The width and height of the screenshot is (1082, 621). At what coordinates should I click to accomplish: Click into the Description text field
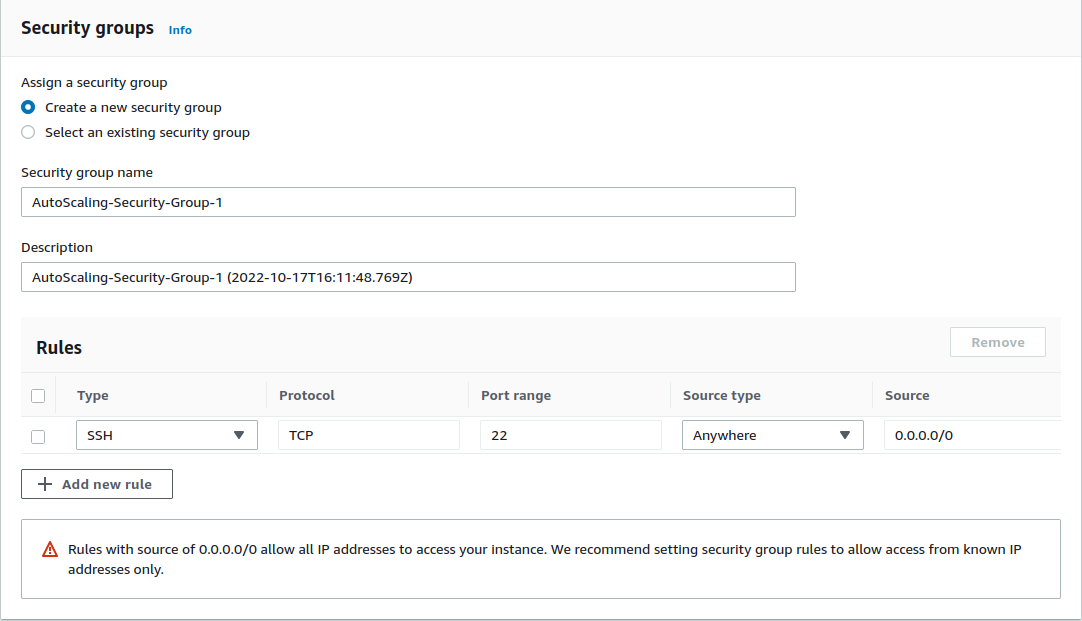tap(408, 277)
